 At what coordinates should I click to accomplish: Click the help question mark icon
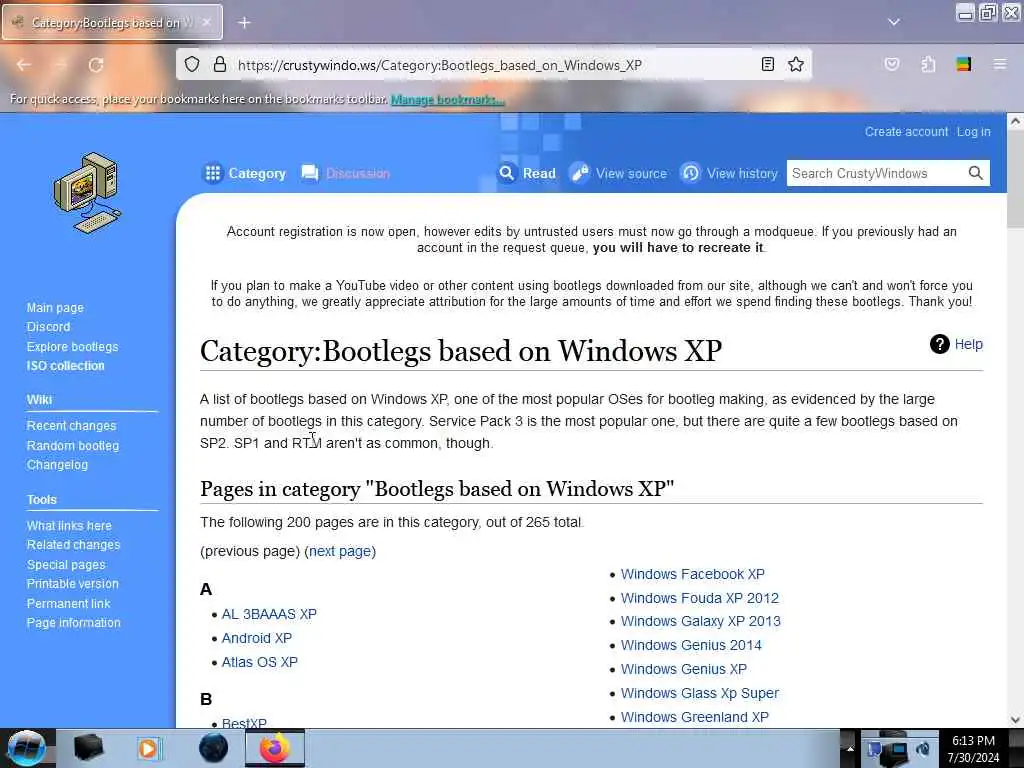coord(940,344)
